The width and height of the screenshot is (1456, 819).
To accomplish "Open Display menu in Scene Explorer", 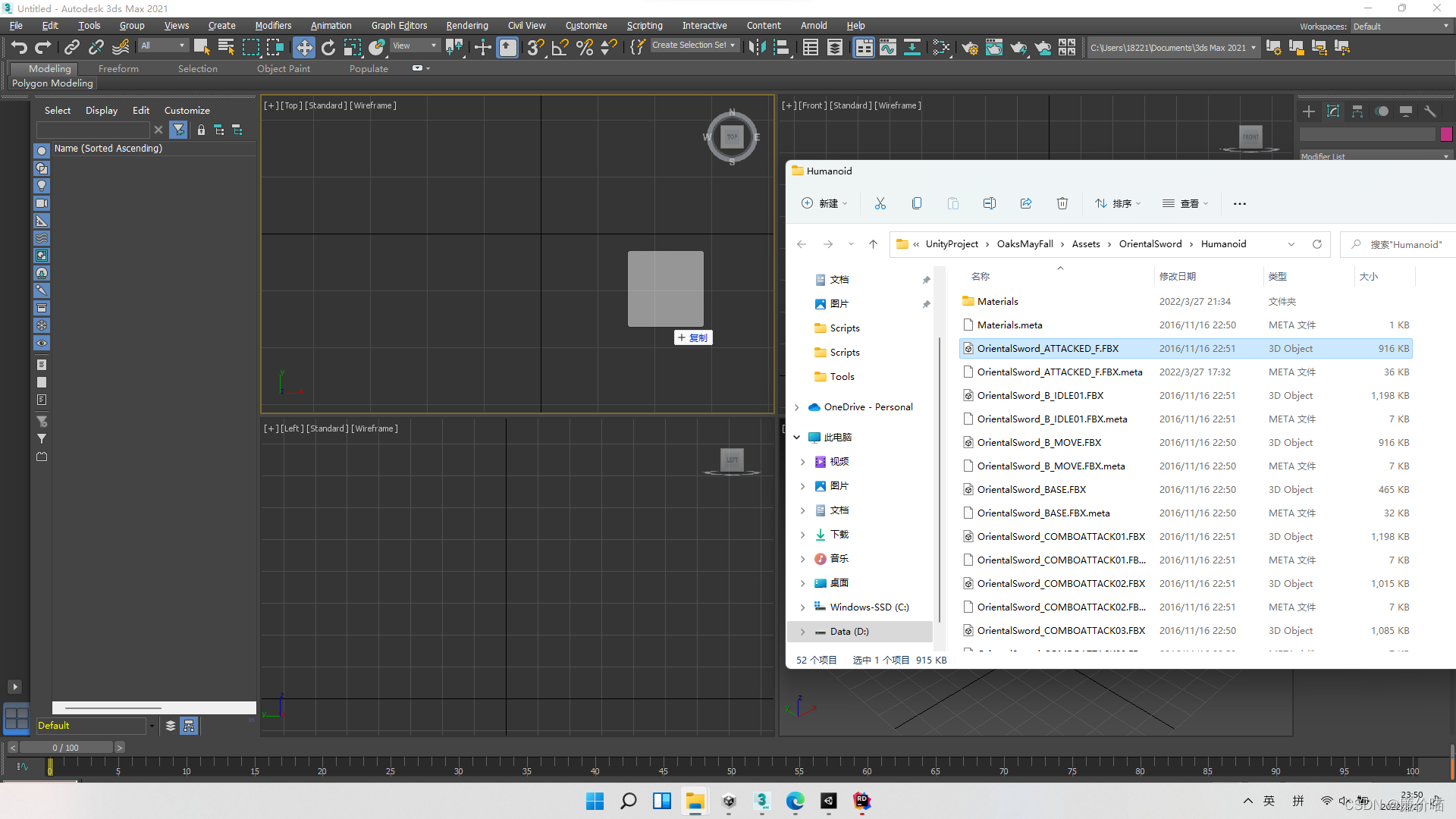I will tap(102, 111).
